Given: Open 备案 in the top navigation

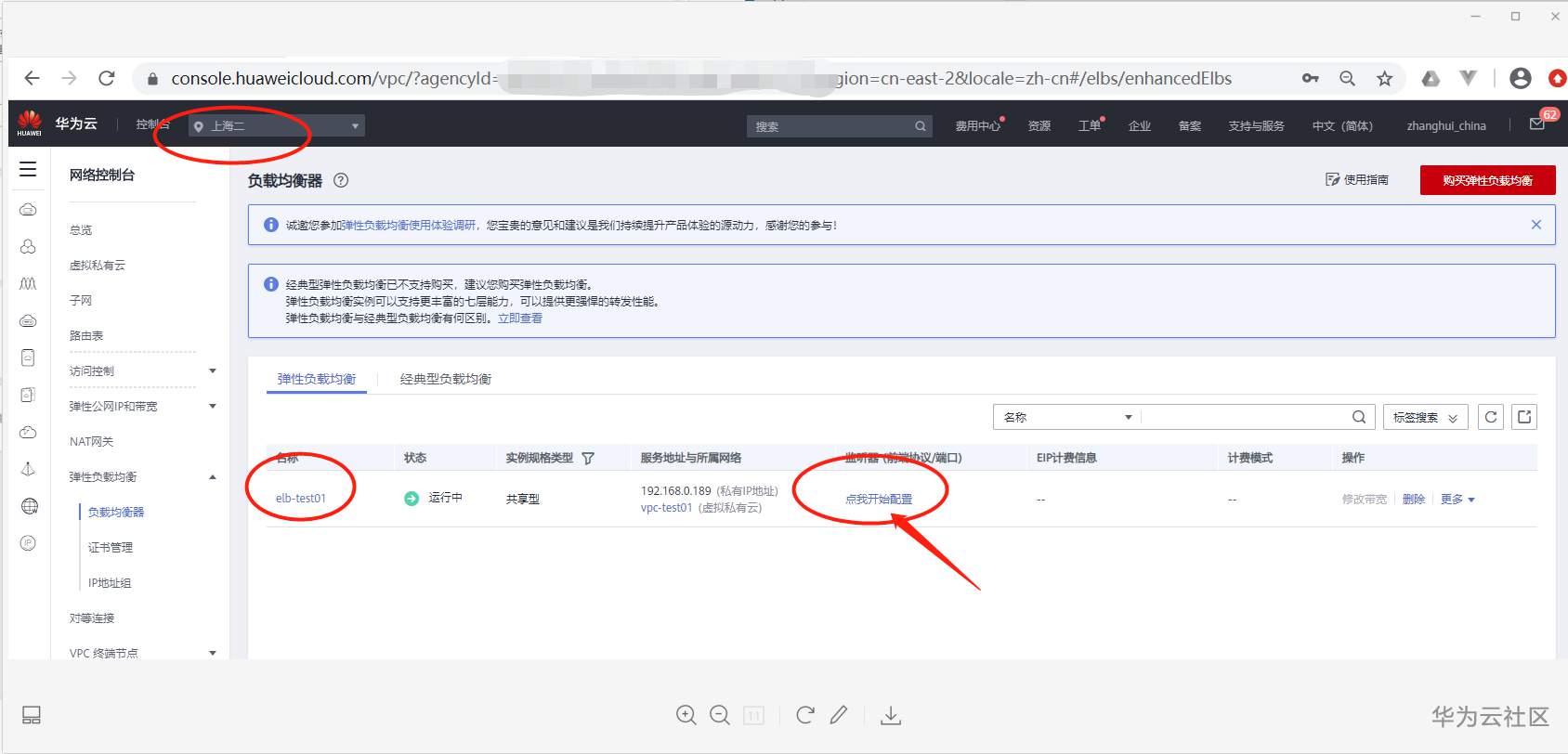Looking at the screenshot, I should tap(1190, 126).
